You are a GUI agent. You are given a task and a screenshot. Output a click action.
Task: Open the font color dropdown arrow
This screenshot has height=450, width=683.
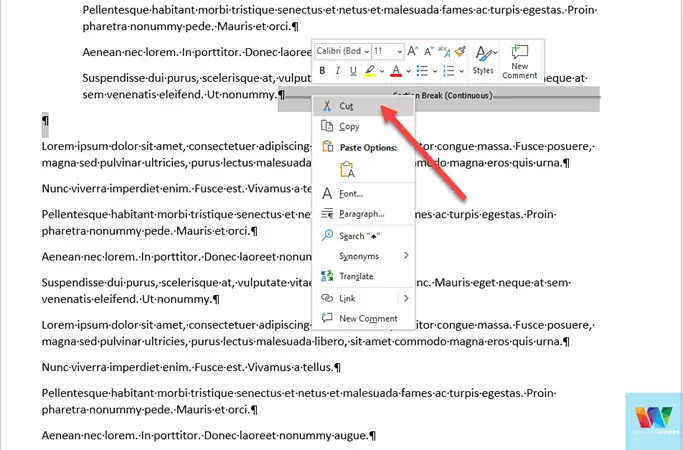pos(408,71)
